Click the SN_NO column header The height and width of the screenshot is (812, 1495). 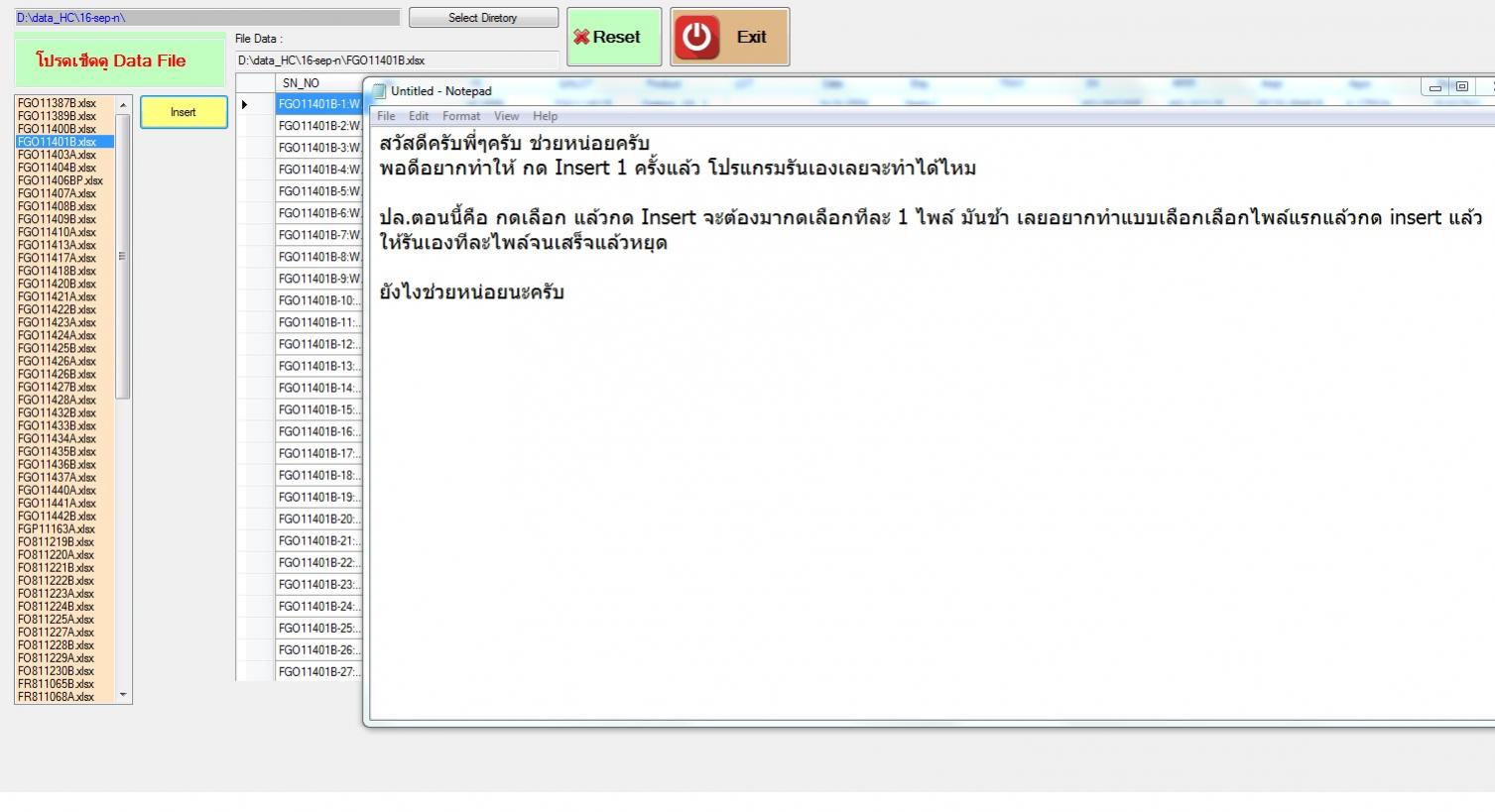click(318, 83)
